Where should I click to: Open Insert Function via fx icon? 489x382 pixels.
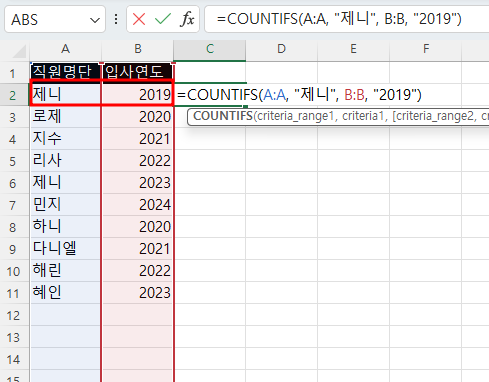coord(187,19)
